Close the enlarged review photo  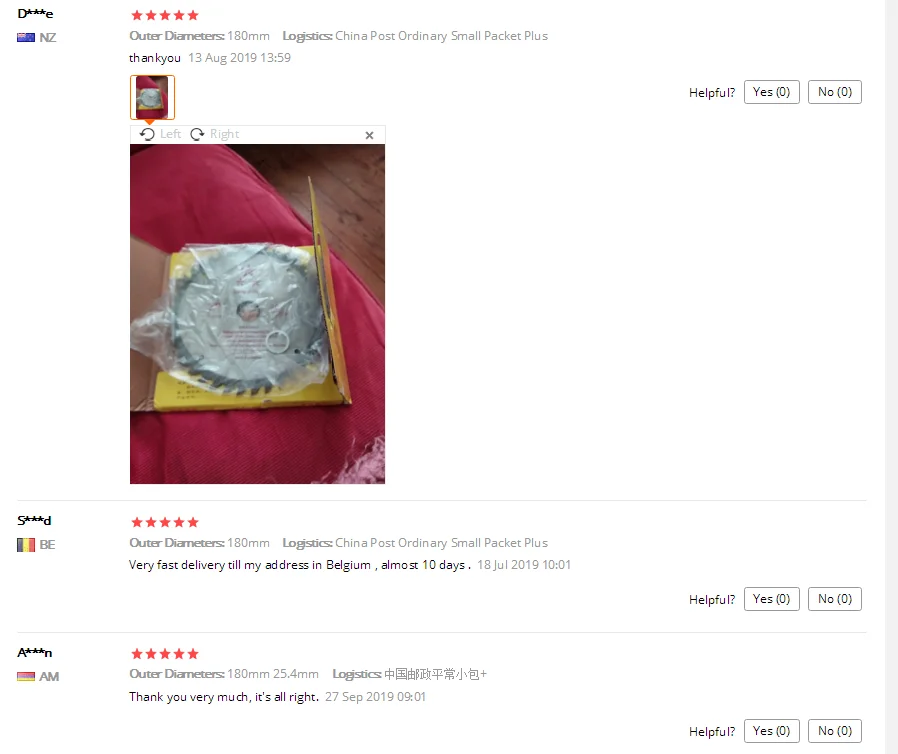click(x=369, y=135)
